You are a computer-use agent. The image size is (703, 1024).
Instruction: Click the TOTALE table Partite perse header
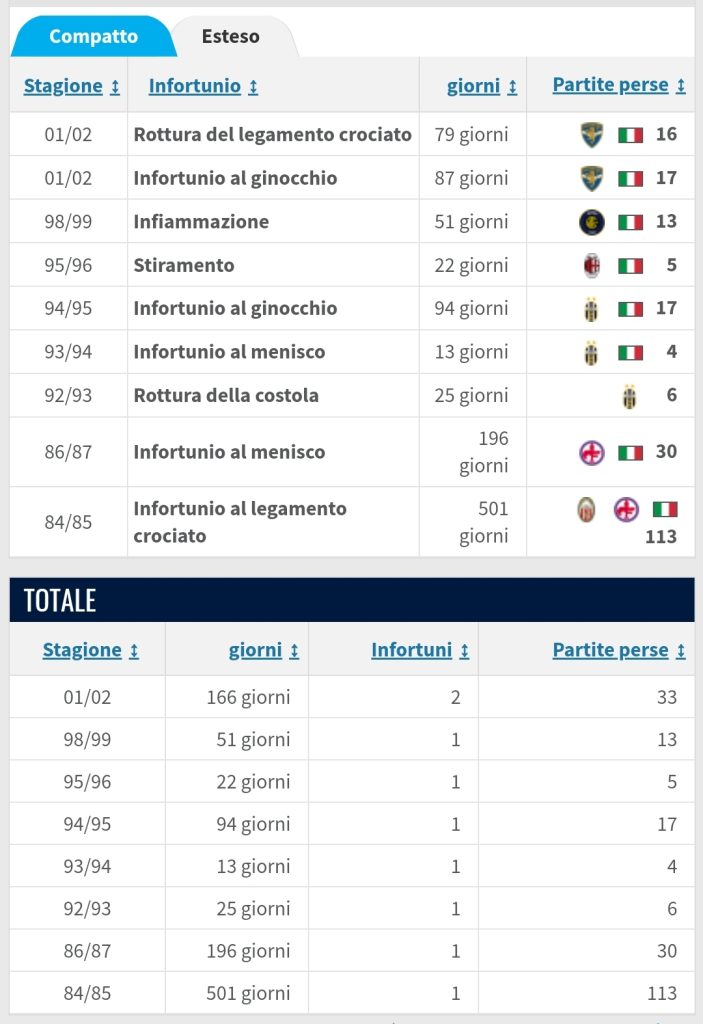coord(619,650)
